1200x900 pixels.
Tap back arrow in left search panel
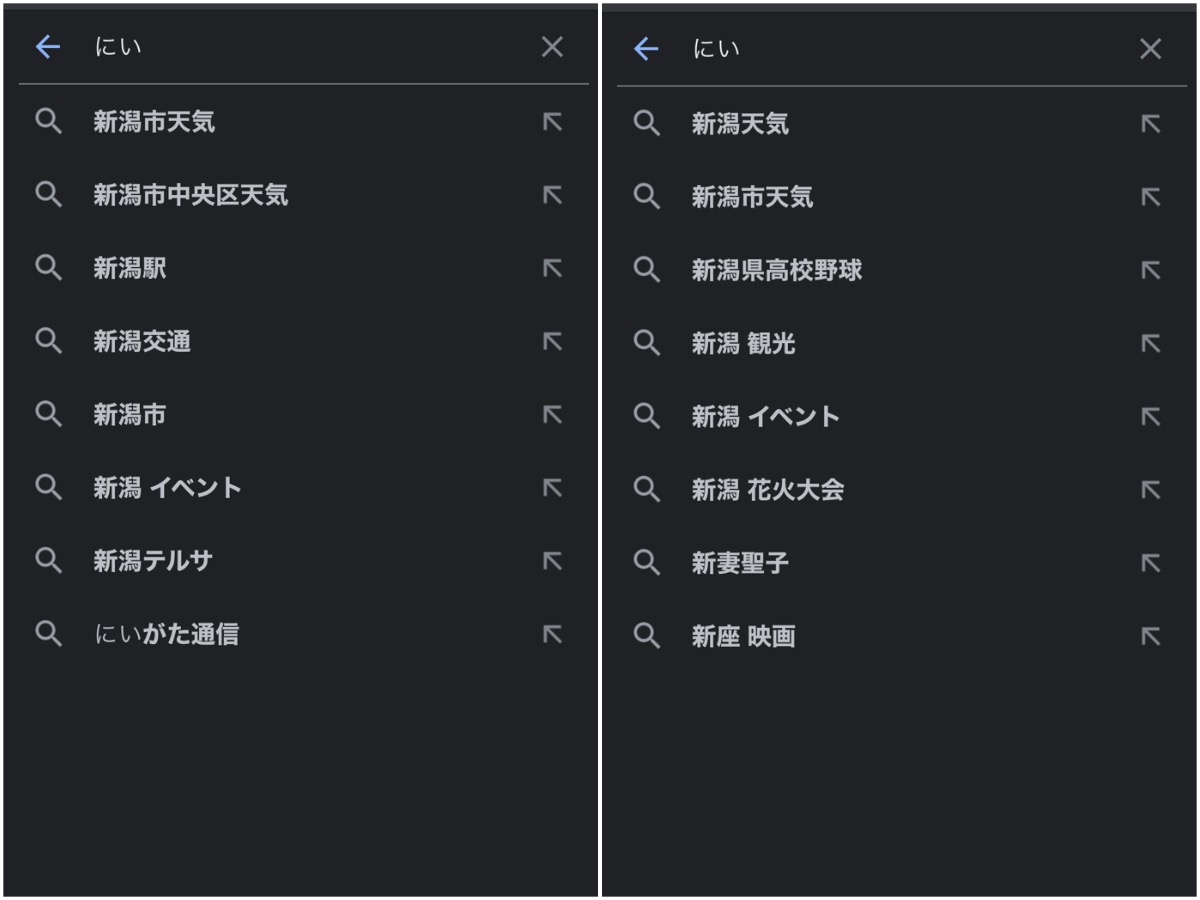click(48, 47)
